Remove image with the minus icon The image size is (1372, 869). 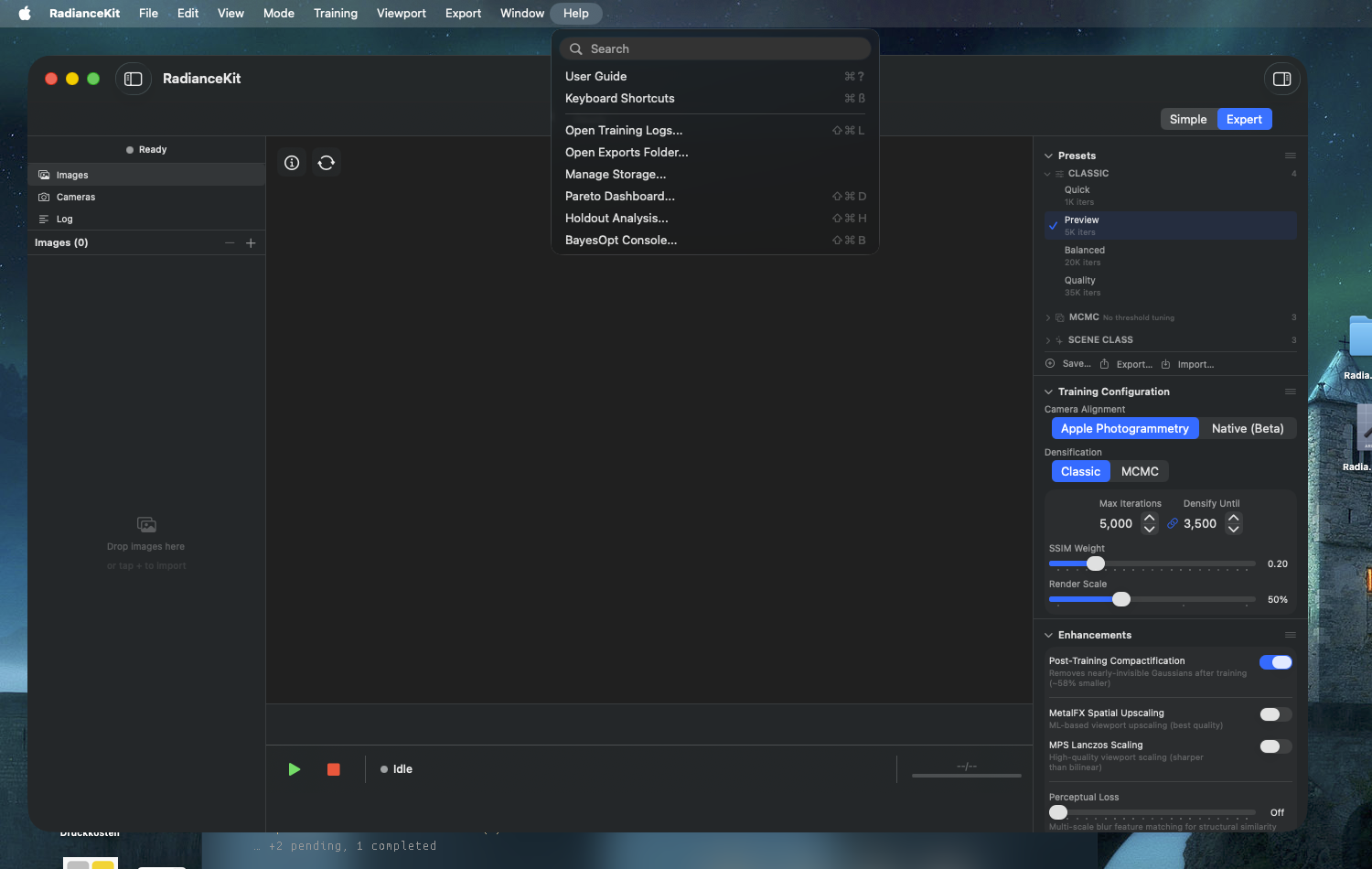(230, 242)
